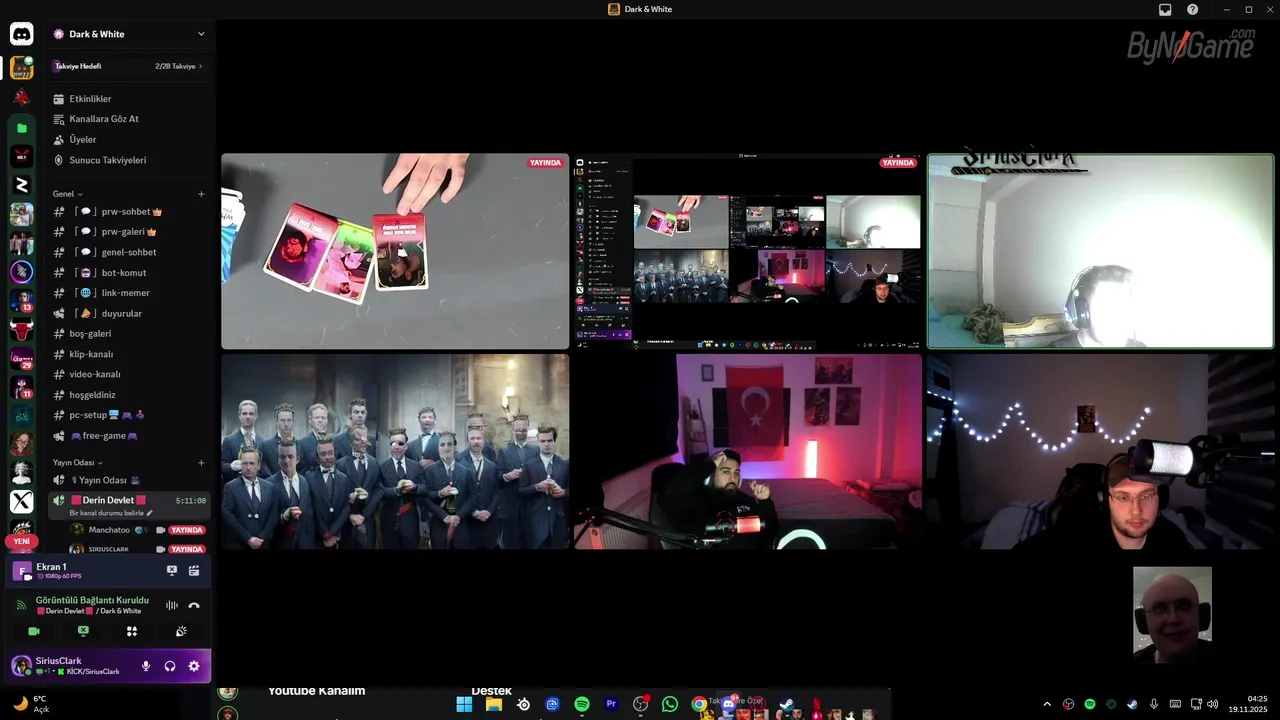The height and width of the screenshot is (720, 1280).
Task: Open Discord inbox icon in title bar
Action: (x=1165, y=9)
